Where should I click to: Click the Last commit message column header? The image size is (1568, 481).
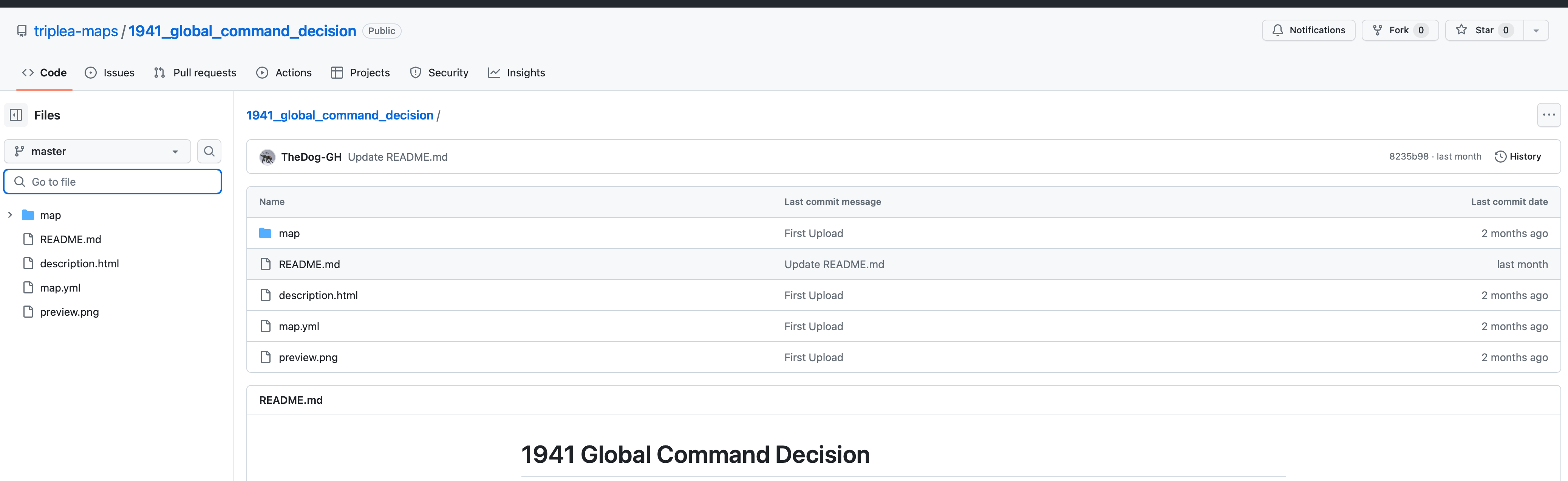pyautogui.click(x=832, y=202)
